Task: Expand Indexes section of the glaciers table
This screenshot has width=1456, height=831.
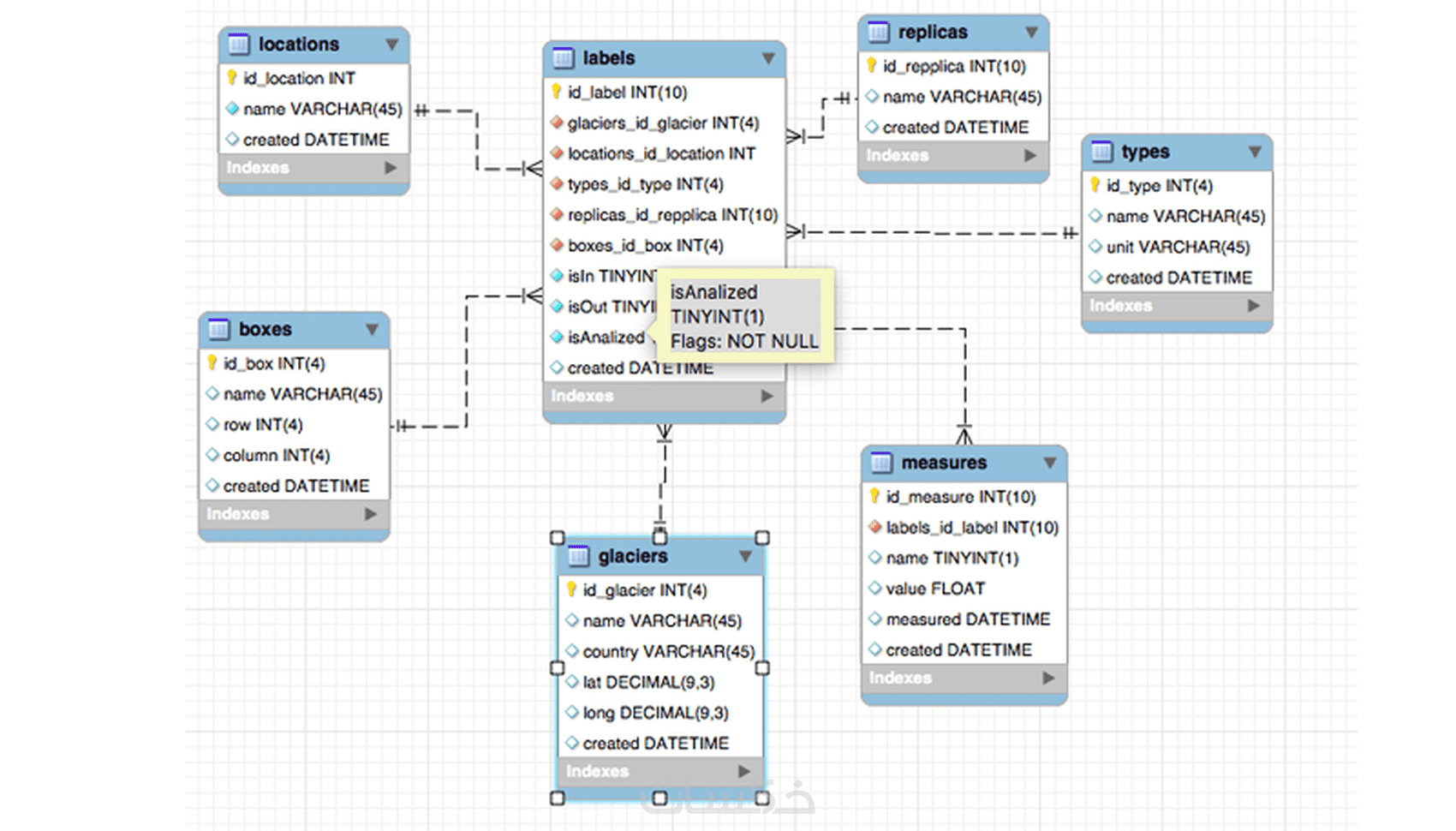Action: pyautogui.click(x=745, y=771)
